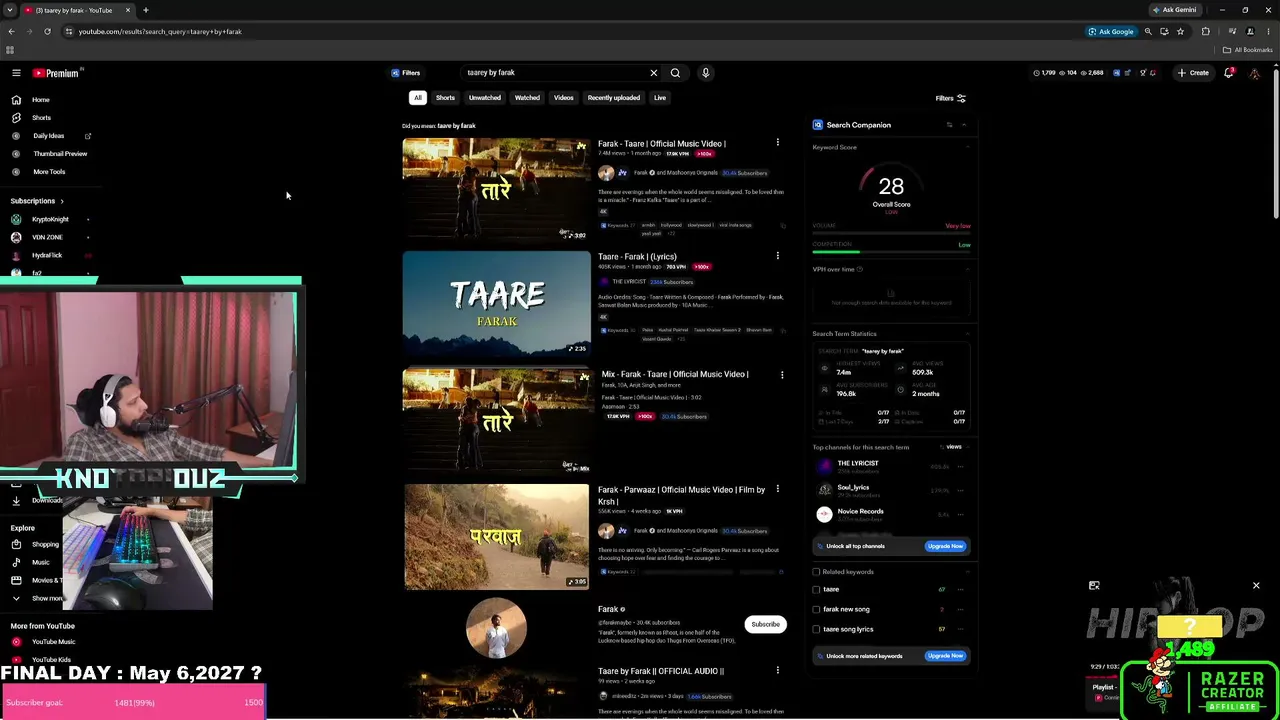Open more options for Taare - Farak (Lyrics)
The width and height of the screenshot is (1280, 720).
tap(777, 256)
